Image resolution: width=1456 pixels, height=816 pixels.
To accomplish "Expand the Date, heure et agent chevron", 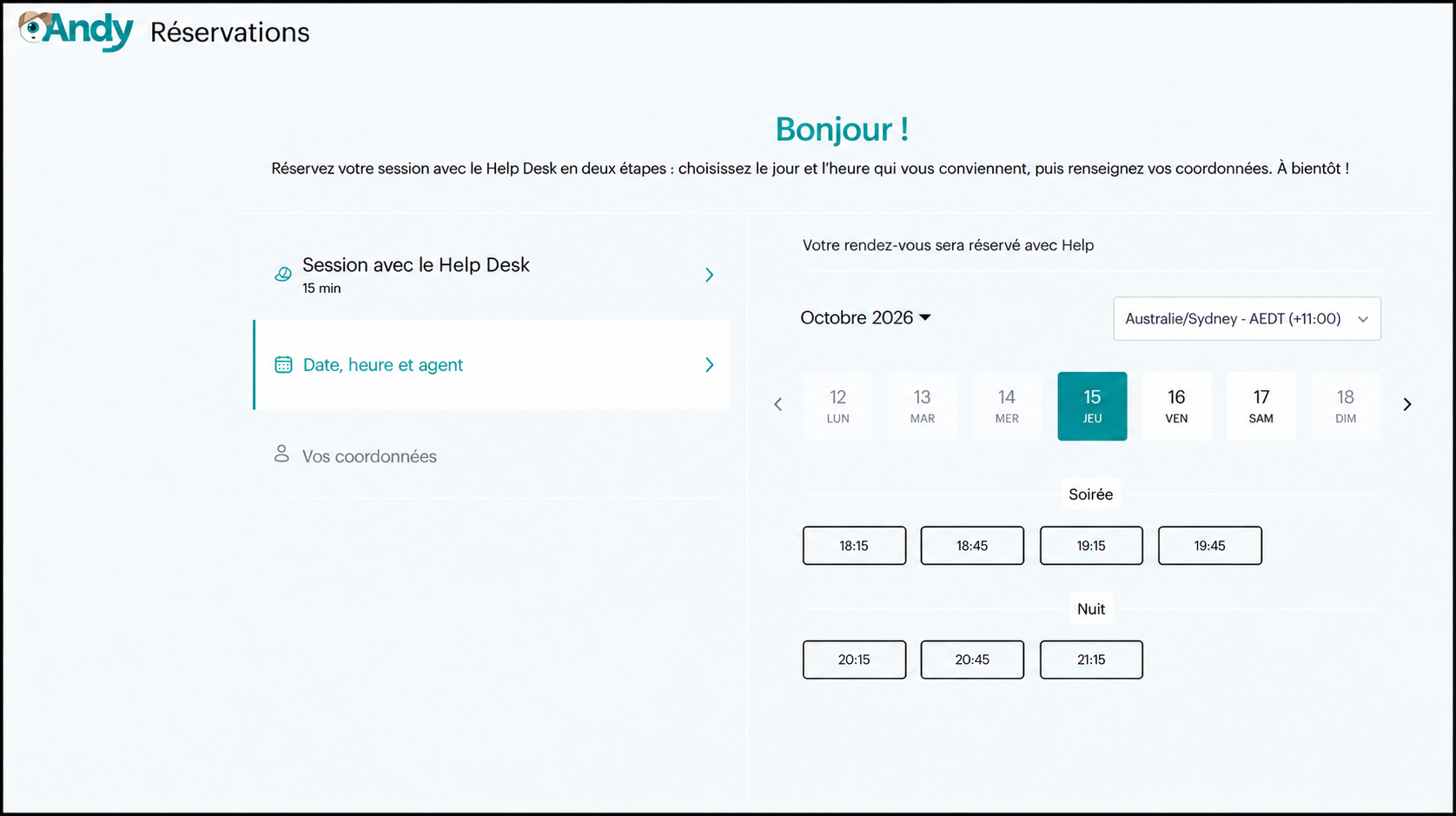I will 710,365.
